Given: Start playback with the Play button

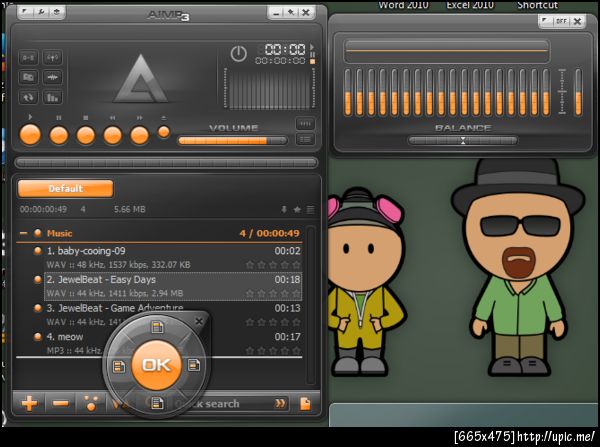Looking at the screenshot, I should tap(30, 135).
